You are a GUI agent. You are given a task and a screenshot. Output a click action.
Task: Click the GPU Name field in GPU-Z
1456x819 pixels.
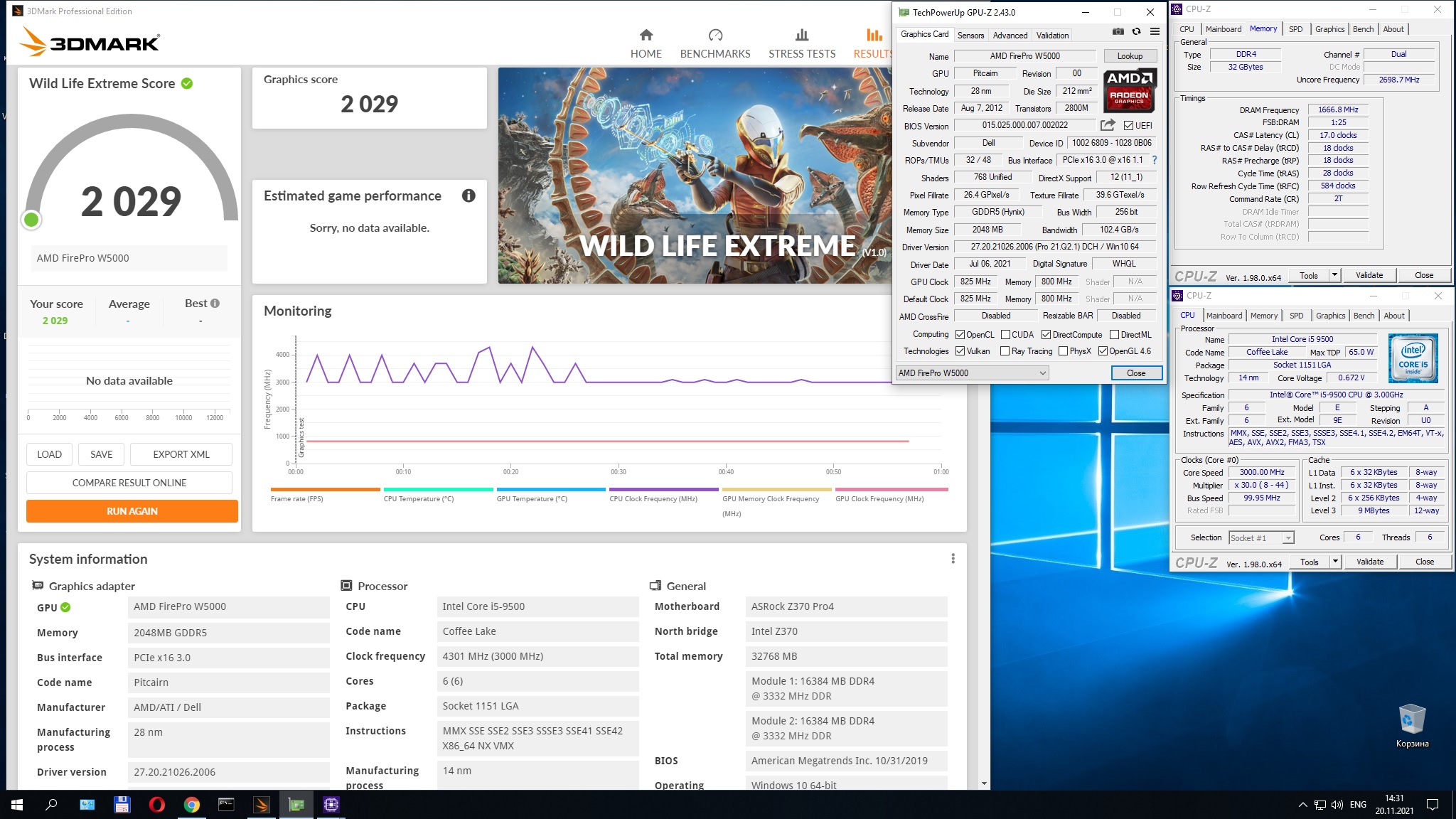[1024, 56]
